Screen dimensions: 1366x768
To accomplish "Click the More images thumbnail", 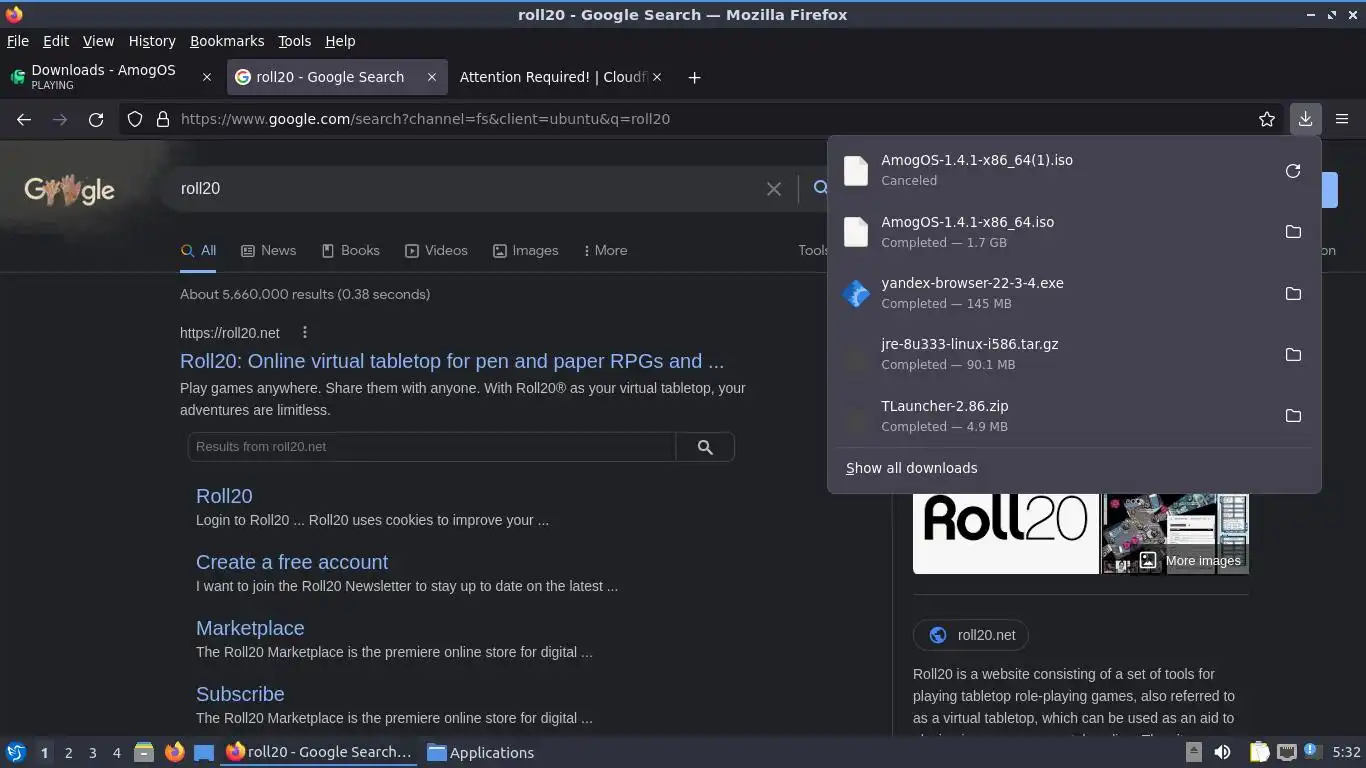I will coord(1176,533).
